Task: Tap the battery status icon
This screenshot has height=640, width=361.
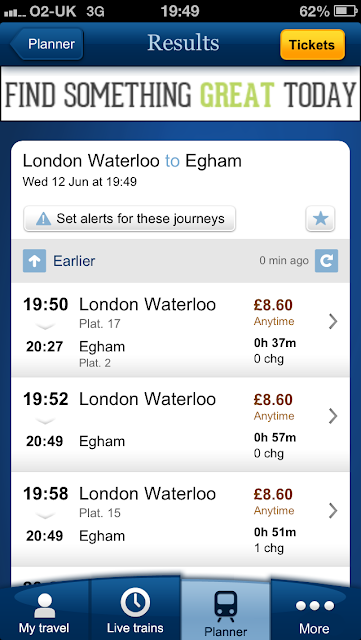Action: (345, 11)
